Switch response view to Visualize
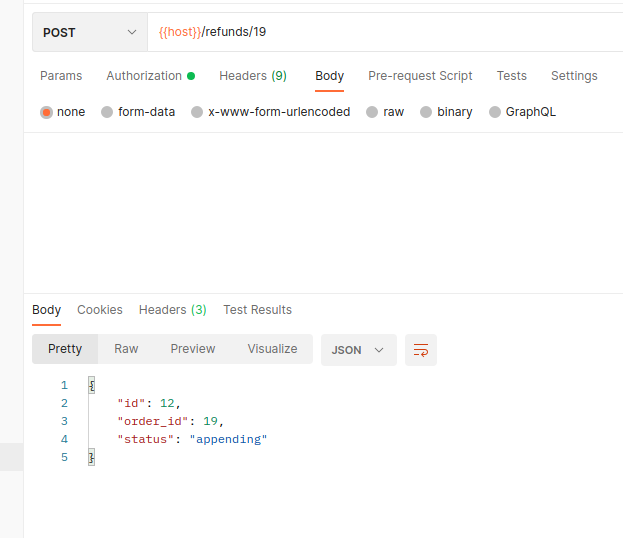Viewport: 623px width, 538px height. pos(272,349)
